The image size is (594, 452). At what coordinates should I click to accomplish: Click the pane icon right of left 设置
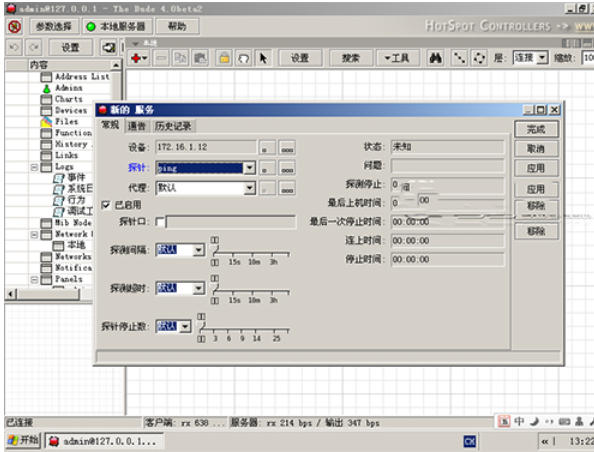[109, 47]
